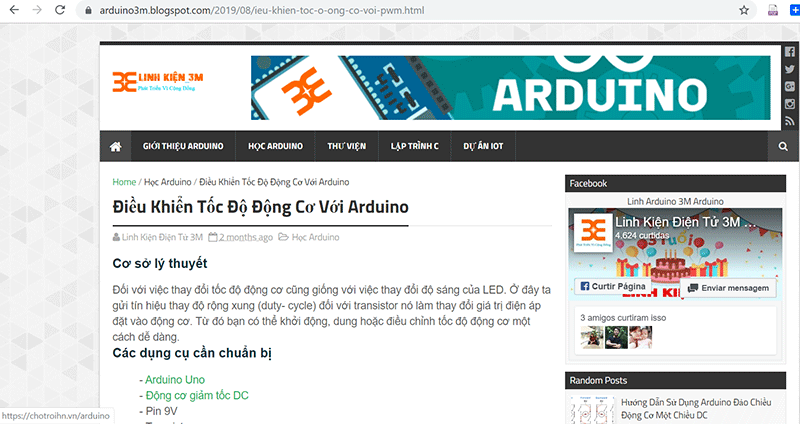Click the Học Arduino breadcrumb link
This screenshot has height=424, width=800.
click(x=167, y=182)
